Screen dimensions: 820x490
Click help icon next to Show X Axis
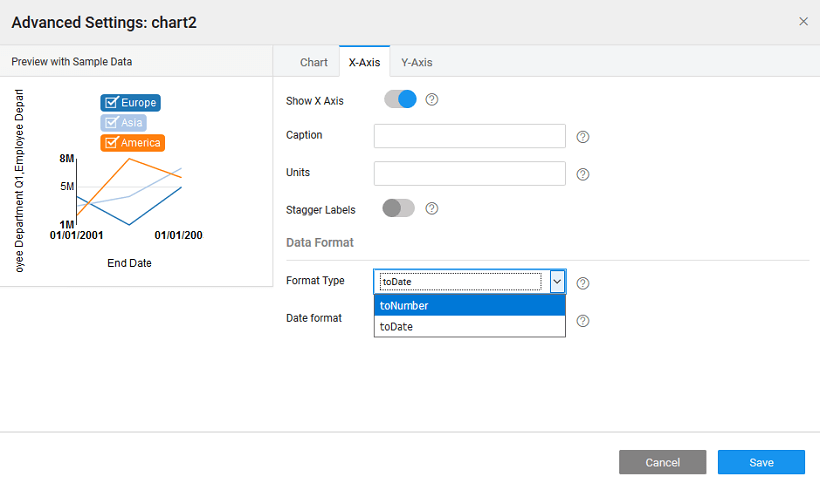coord(432,100)
